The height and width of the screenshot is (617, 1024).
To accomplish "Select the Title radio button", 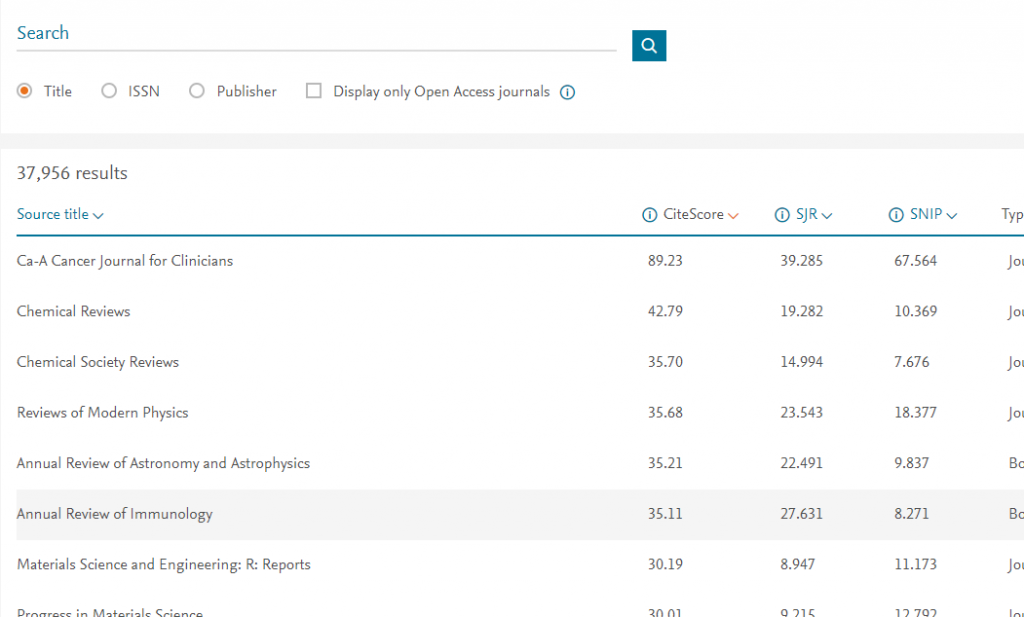I will (25, 91).
